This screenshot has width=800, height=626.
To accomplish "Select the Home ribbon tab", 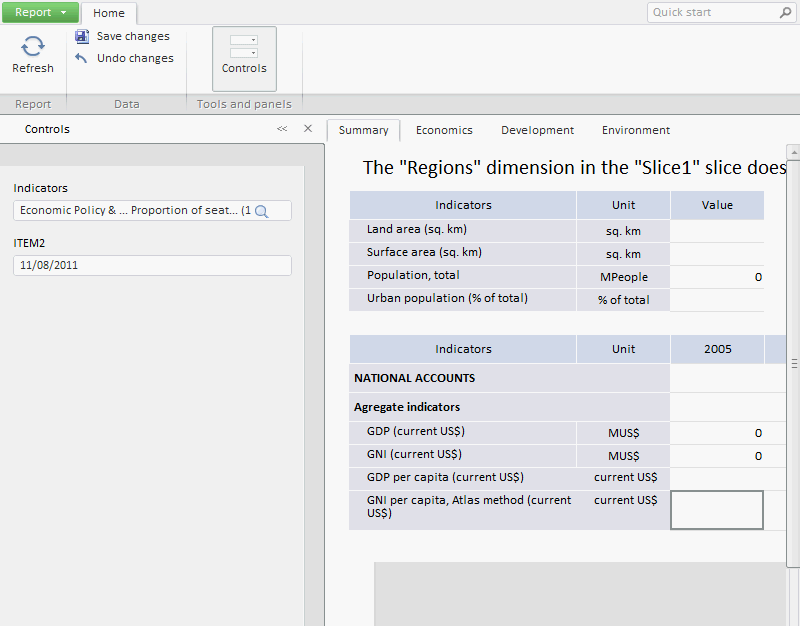I will [109, 13].
